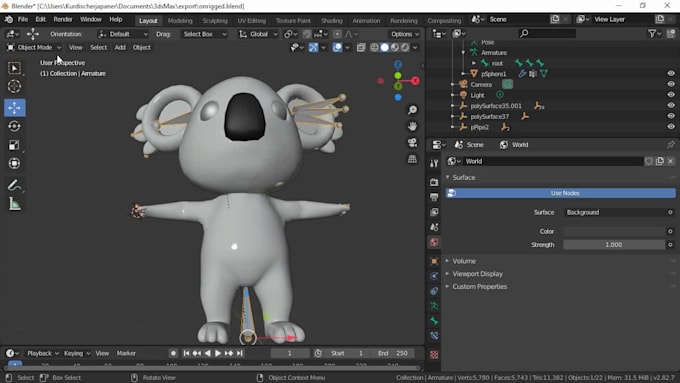The height and width of the screenshot is (383, 680).
Task: Click the viewport zoom magnifier icon
Action: pyautogui.click(x=412, y=110)
